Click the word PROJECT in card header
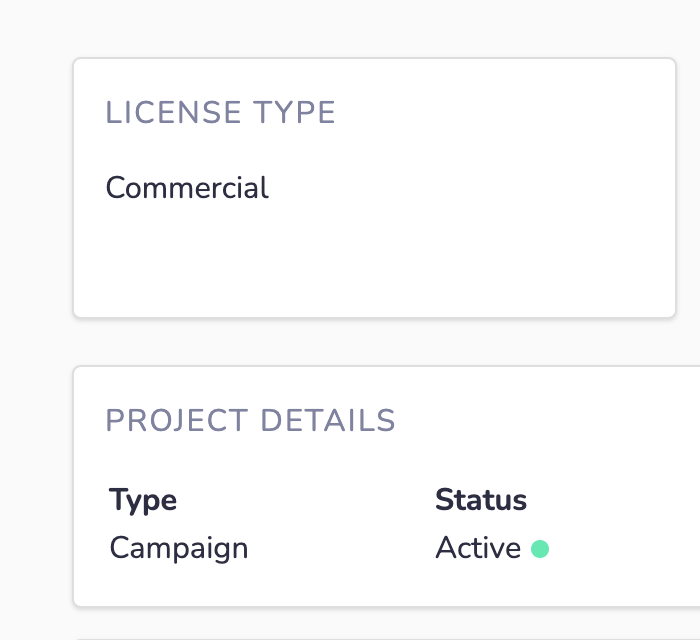Viewport: 700px width, 640px height. pyautogui.click(x=177, y=420)
